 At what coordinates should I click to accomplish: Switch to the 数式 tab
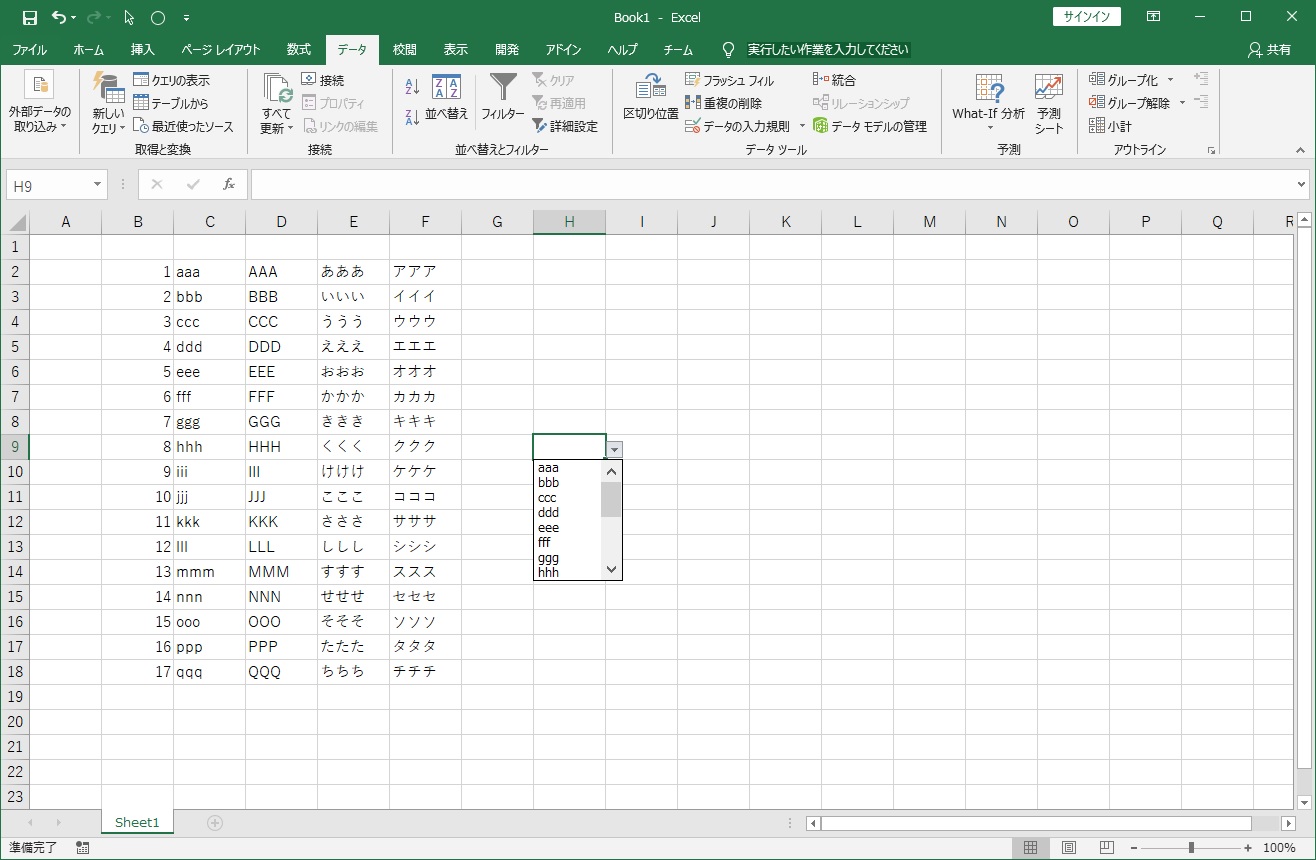click(299, 49)
